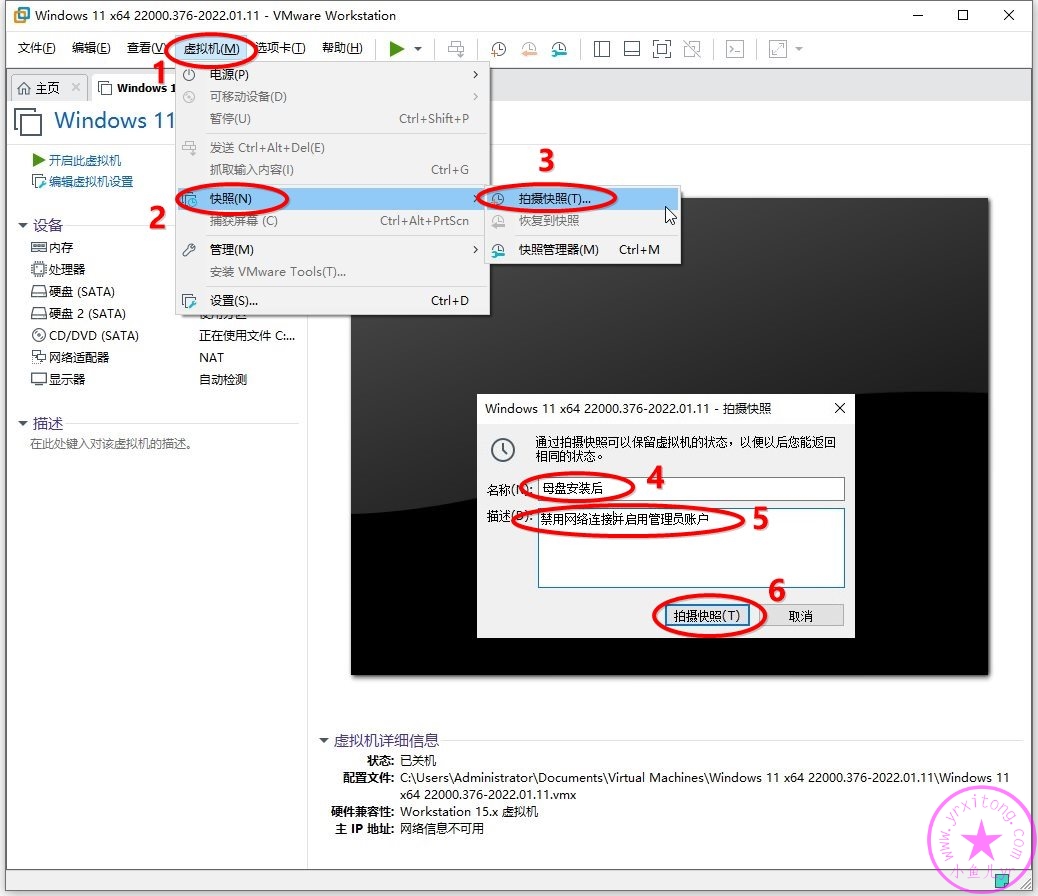Click the snapshot 描述 text area
This screenshot has width=1038, height=896.
(691, 548)
